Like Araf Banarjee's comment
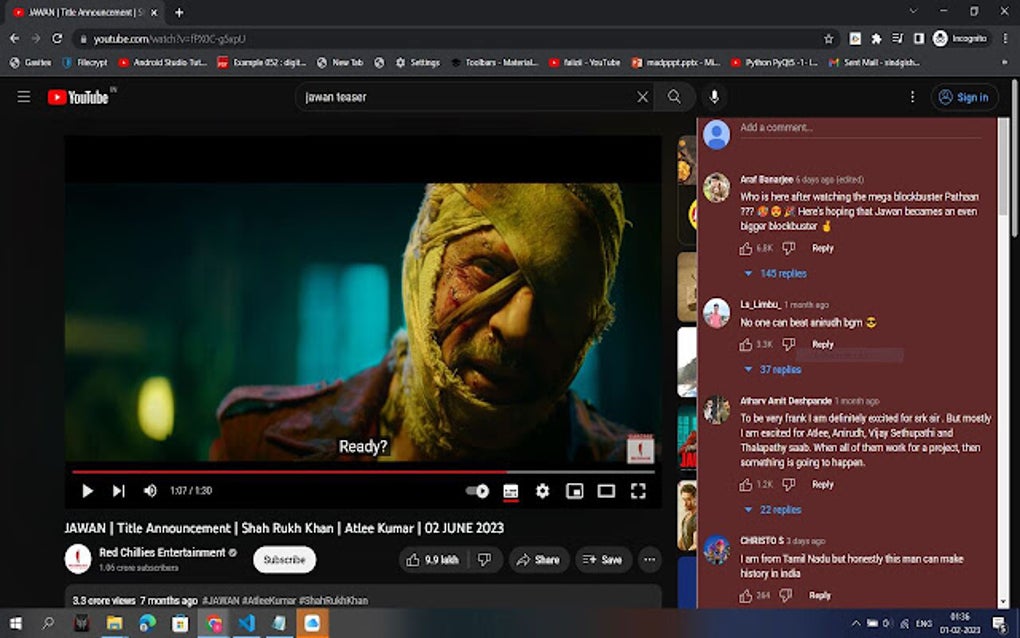Viewport: 1020px width, 638px height. [745, 247]
